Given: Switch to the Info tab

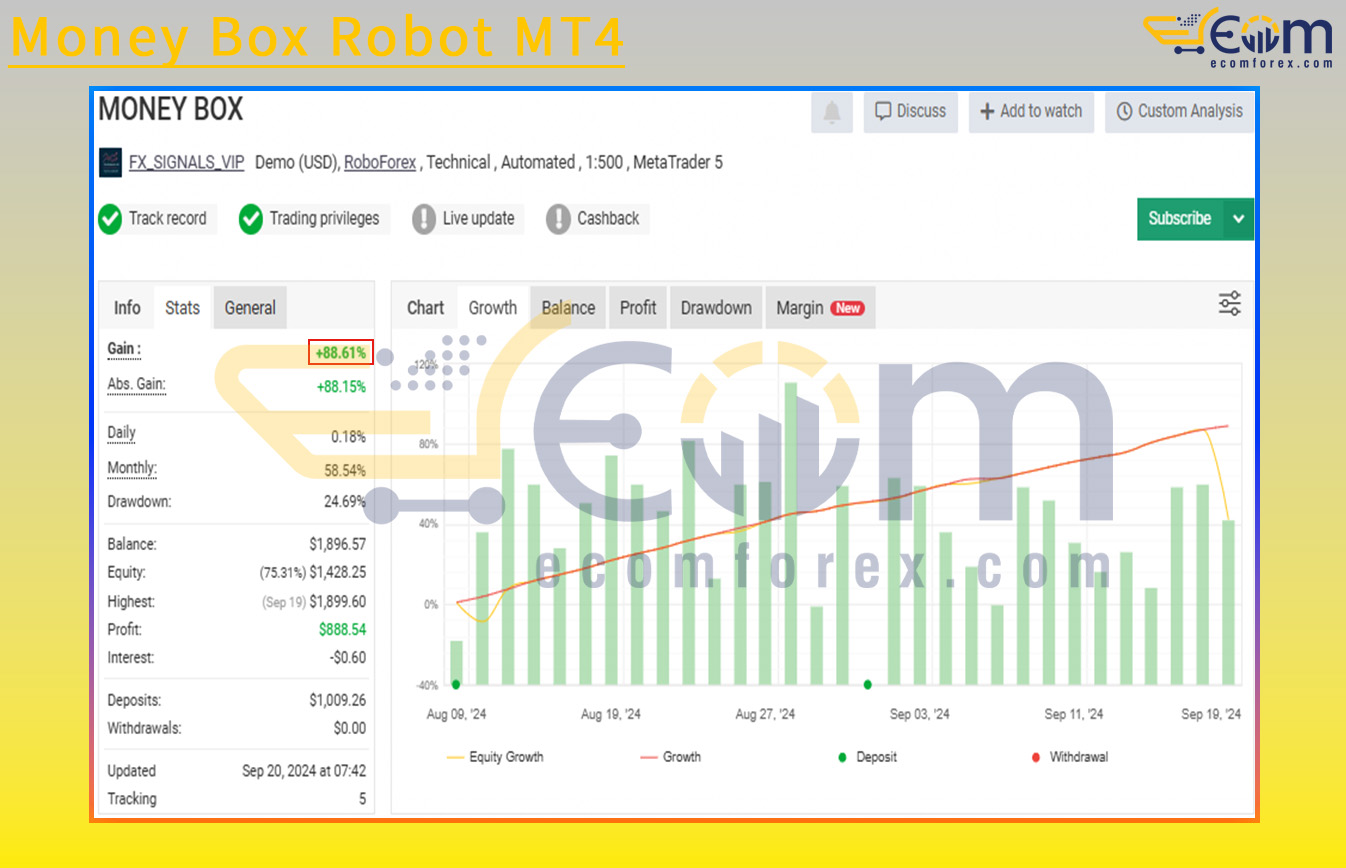Looking at the screenshot, I should pos(127,308).
